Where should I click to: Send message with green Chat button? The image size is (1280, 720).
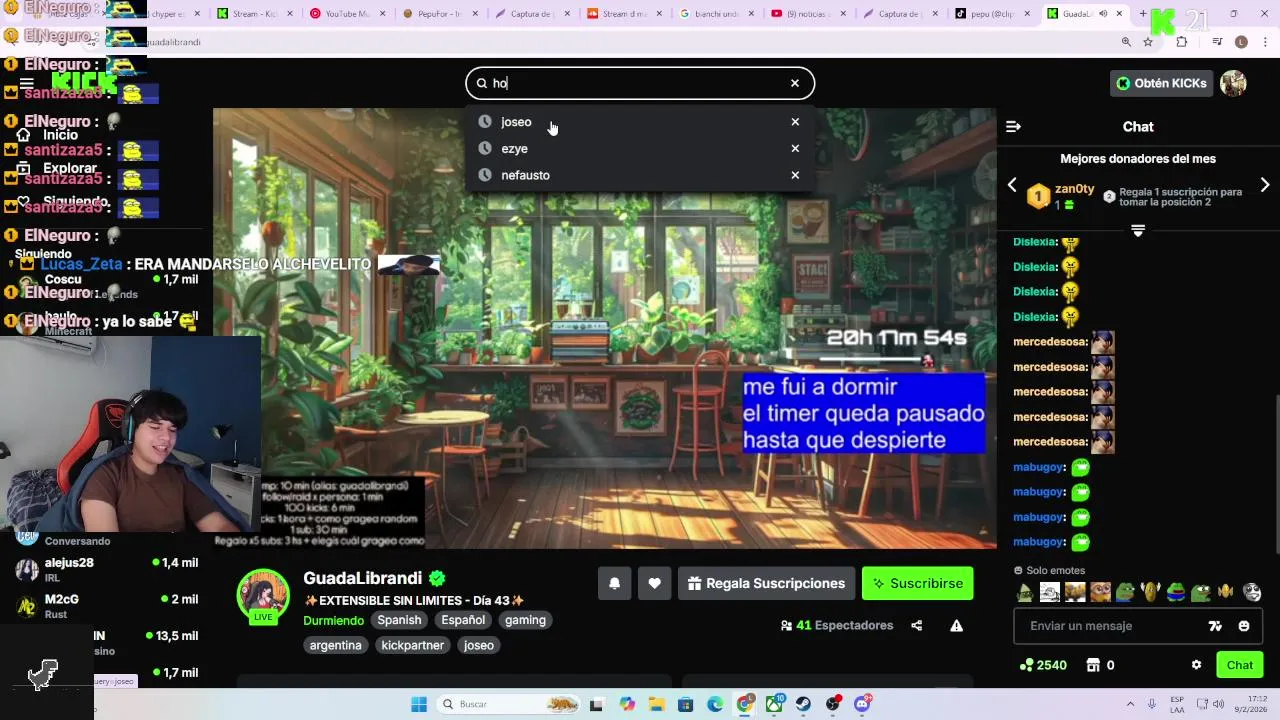(x=1240, y=665)
